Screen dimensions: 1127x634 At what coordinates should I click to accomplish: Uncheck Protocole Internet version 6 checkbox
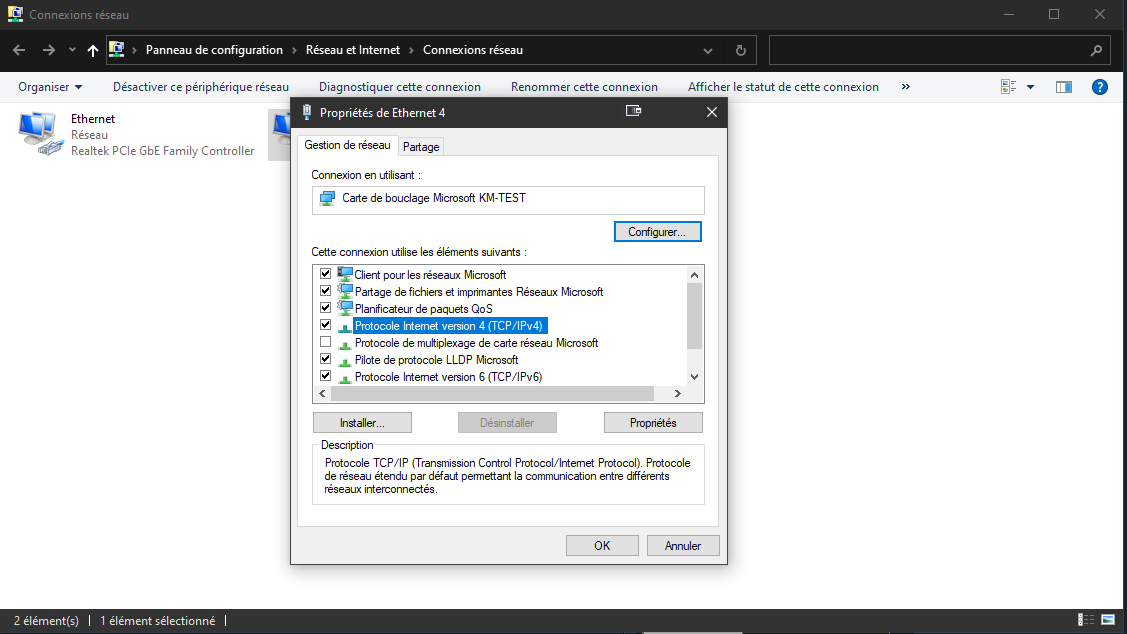click(326, 376)
